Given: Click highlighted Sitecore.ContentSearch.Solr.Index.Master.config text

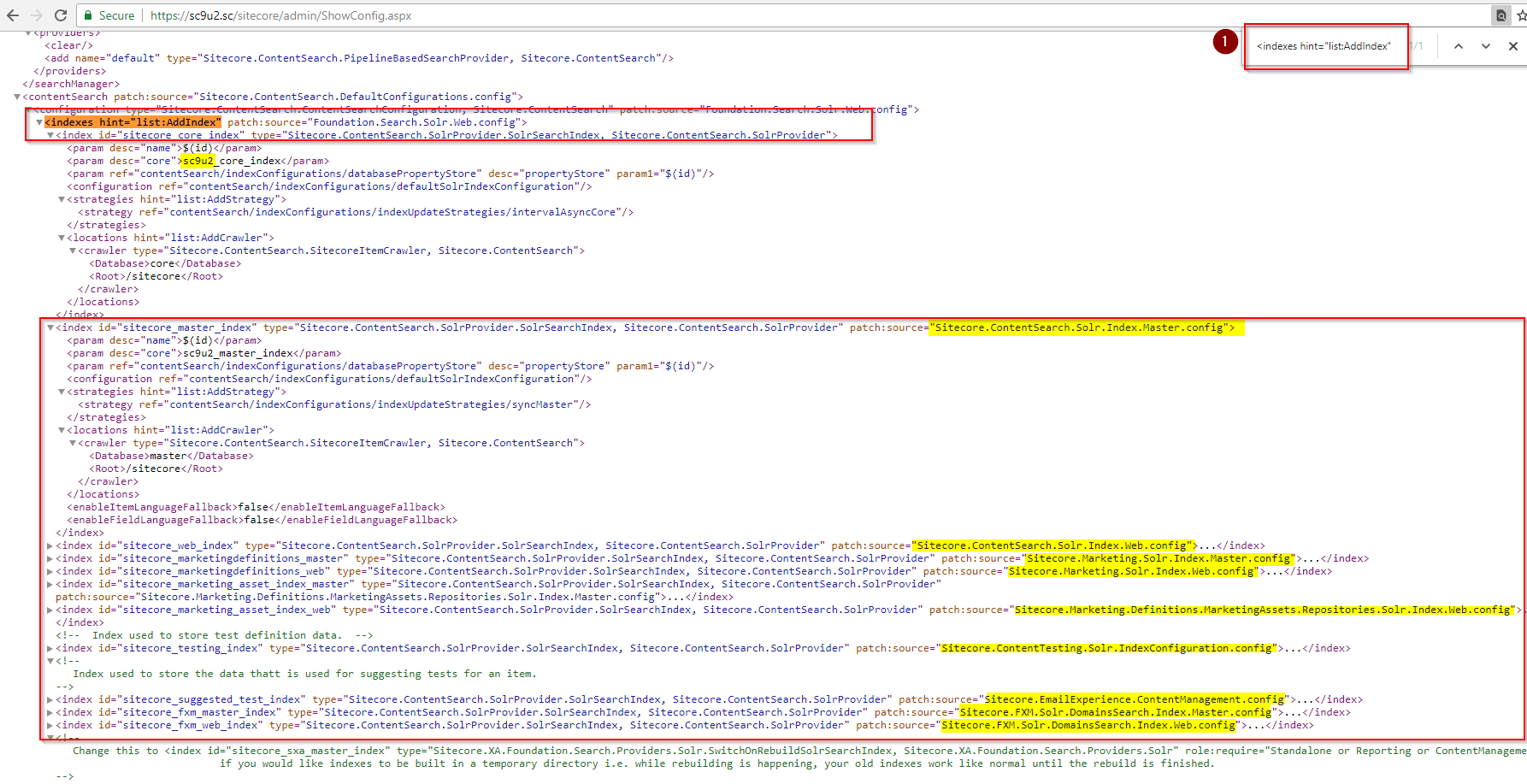Looking at the screenshot, I should coord(1082,327).
